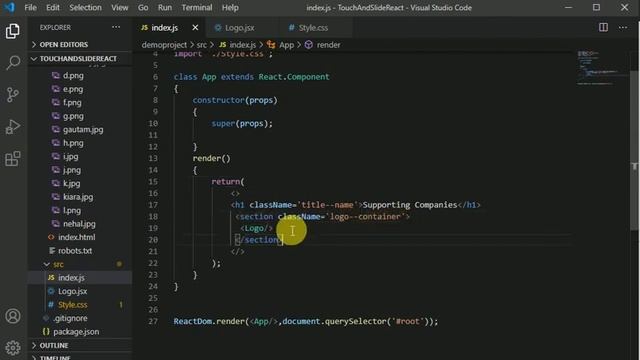The width and height of the screenshot is (640, 360).
Task: Open Run menu
Action: pyautogui.click(x=165, y=7)
